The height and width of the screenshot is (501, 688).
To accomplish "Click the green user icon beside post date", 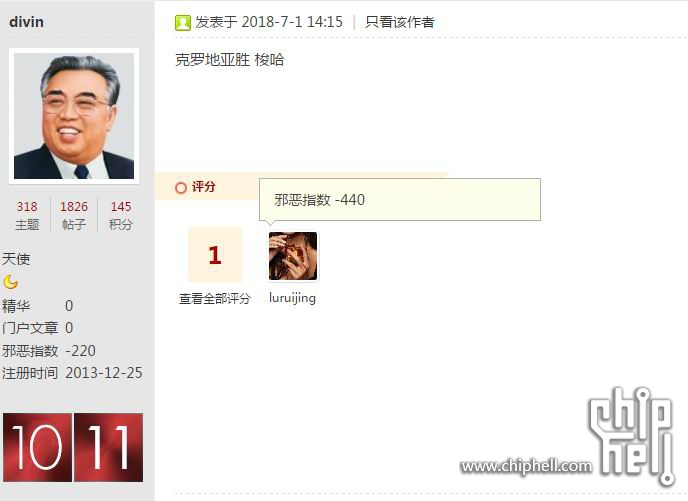I will click(183, 22).
